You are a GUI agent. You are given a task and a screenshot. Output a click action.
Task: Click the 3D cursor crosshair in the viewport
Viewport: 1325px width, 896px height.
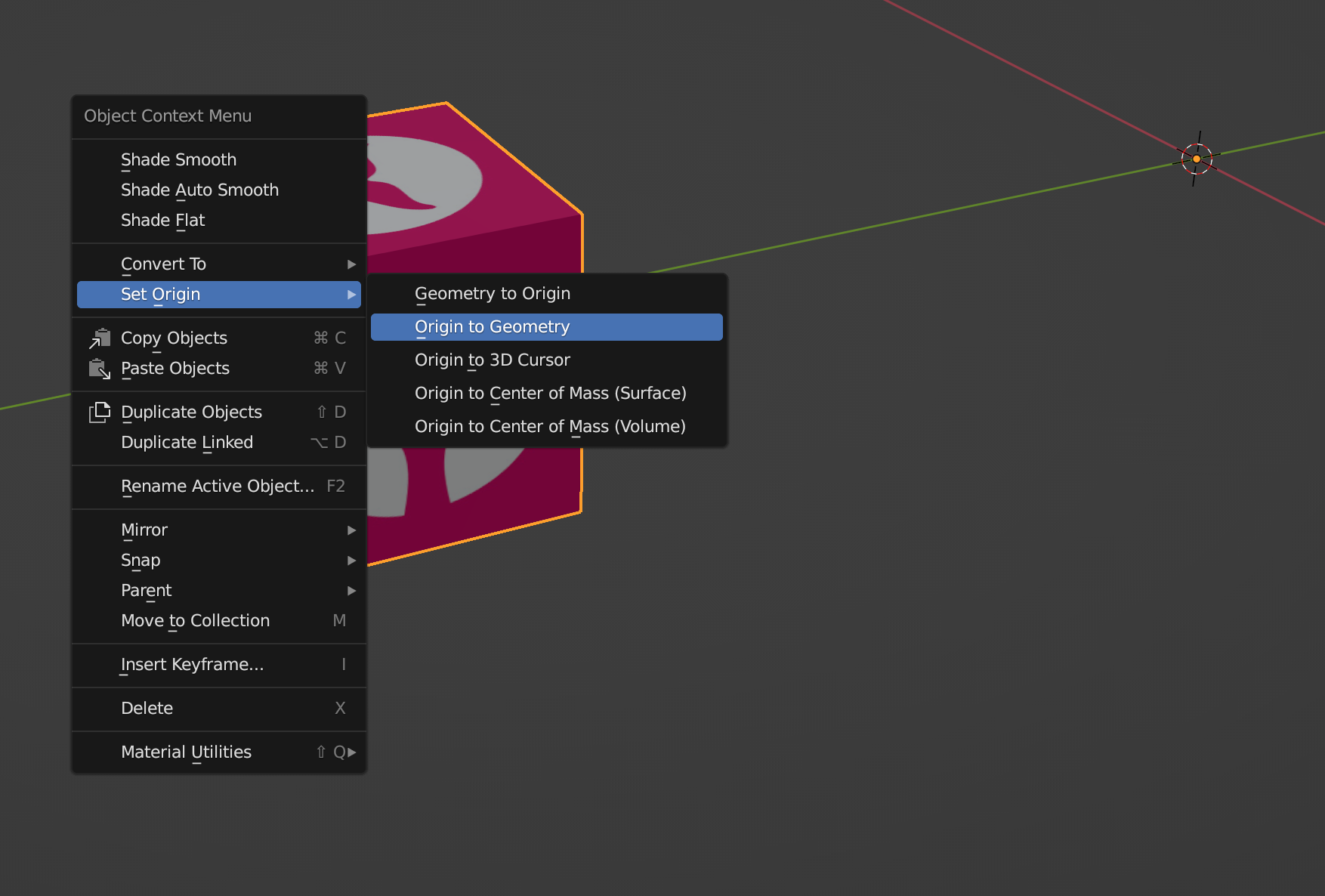coord(1197,159)
